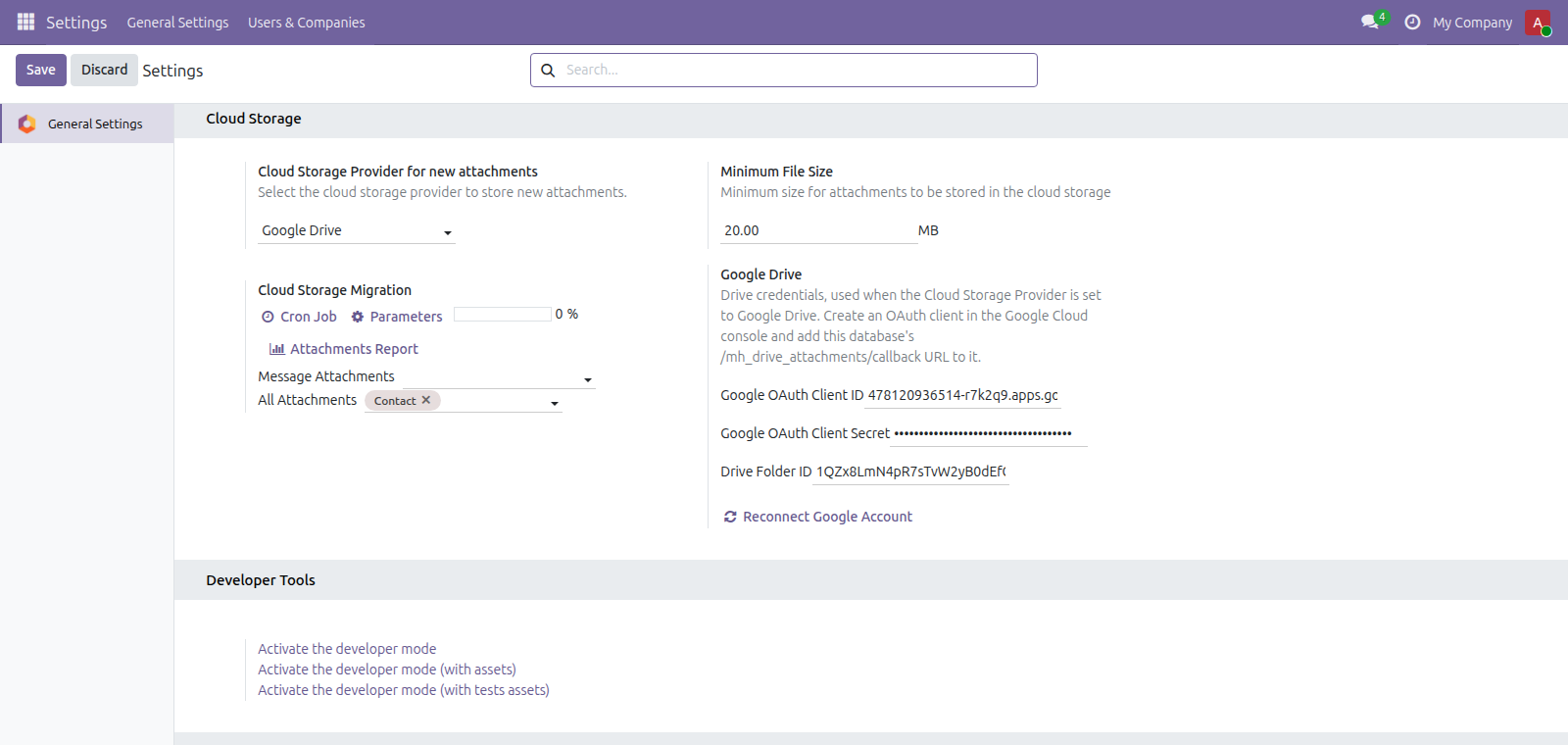Select General Settings in the sidebar
The width and height of the screenshot is (1568, 745).
(87, 124)
